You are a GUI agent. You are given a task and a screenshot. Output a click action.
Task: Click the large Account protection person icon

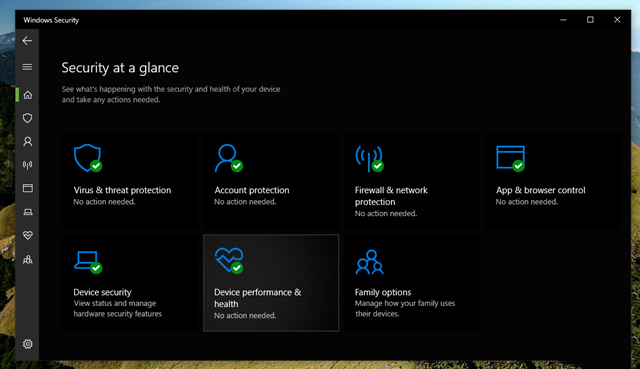[x=229, y=158]
